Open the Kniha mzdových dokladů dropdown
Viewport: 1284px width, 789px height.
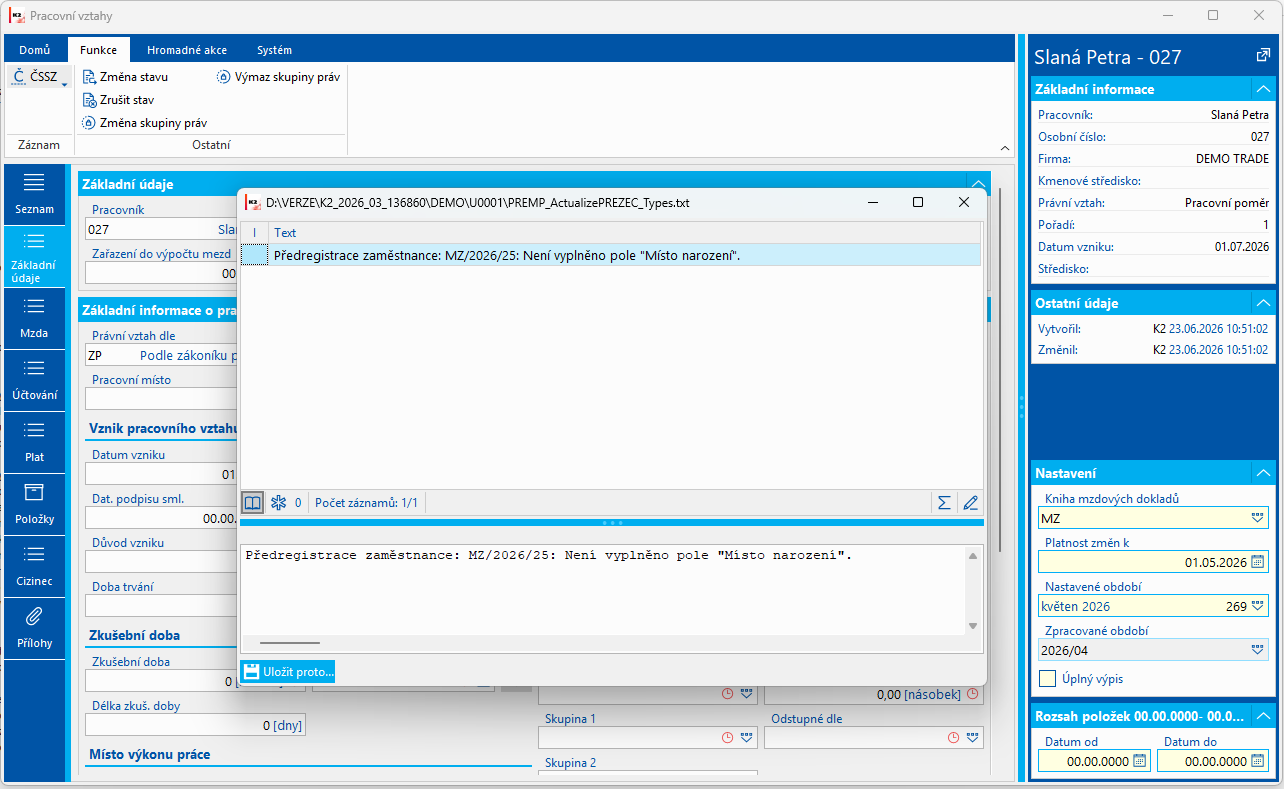point(1258,518)
